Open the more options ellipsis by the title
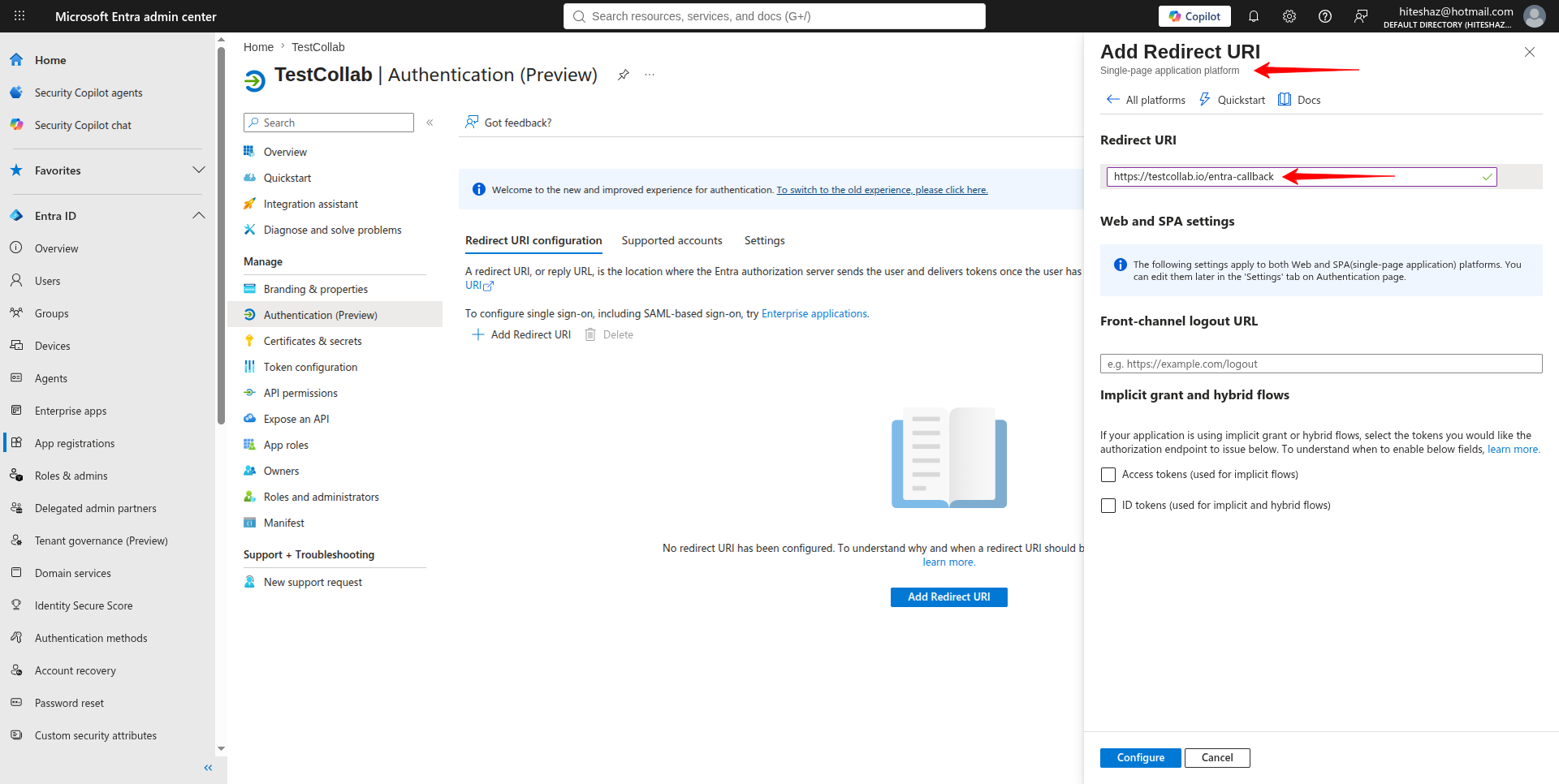 tap(650, 75)
